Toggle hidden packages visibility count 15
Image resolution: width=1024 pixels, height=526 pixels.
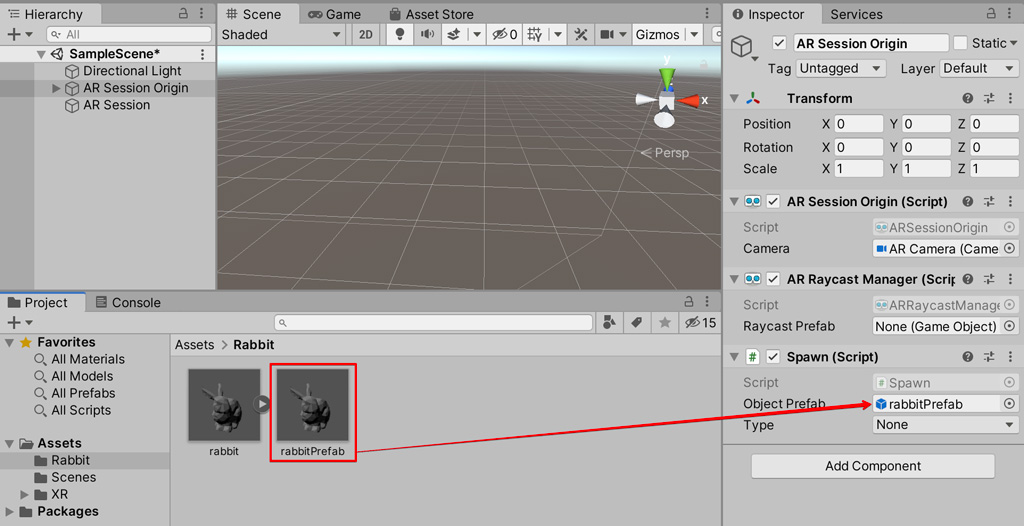point(700,322)
